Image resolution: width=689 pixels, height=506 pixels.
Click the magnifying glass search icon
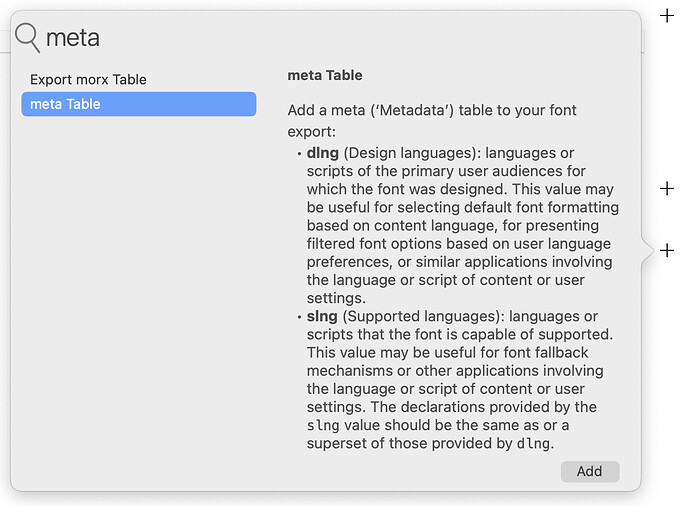pos(27,38)
